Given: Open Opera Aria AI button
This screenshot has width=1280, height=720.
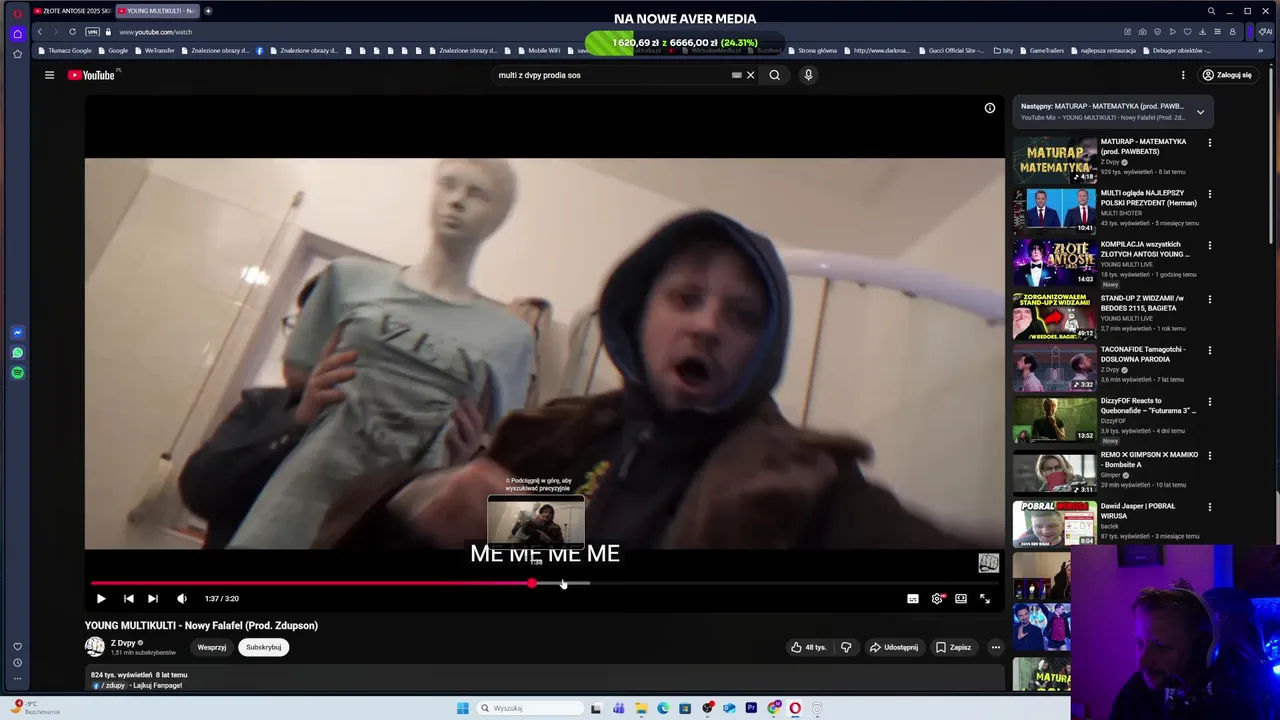Looking at the screenshot, I should [1267, 32].
